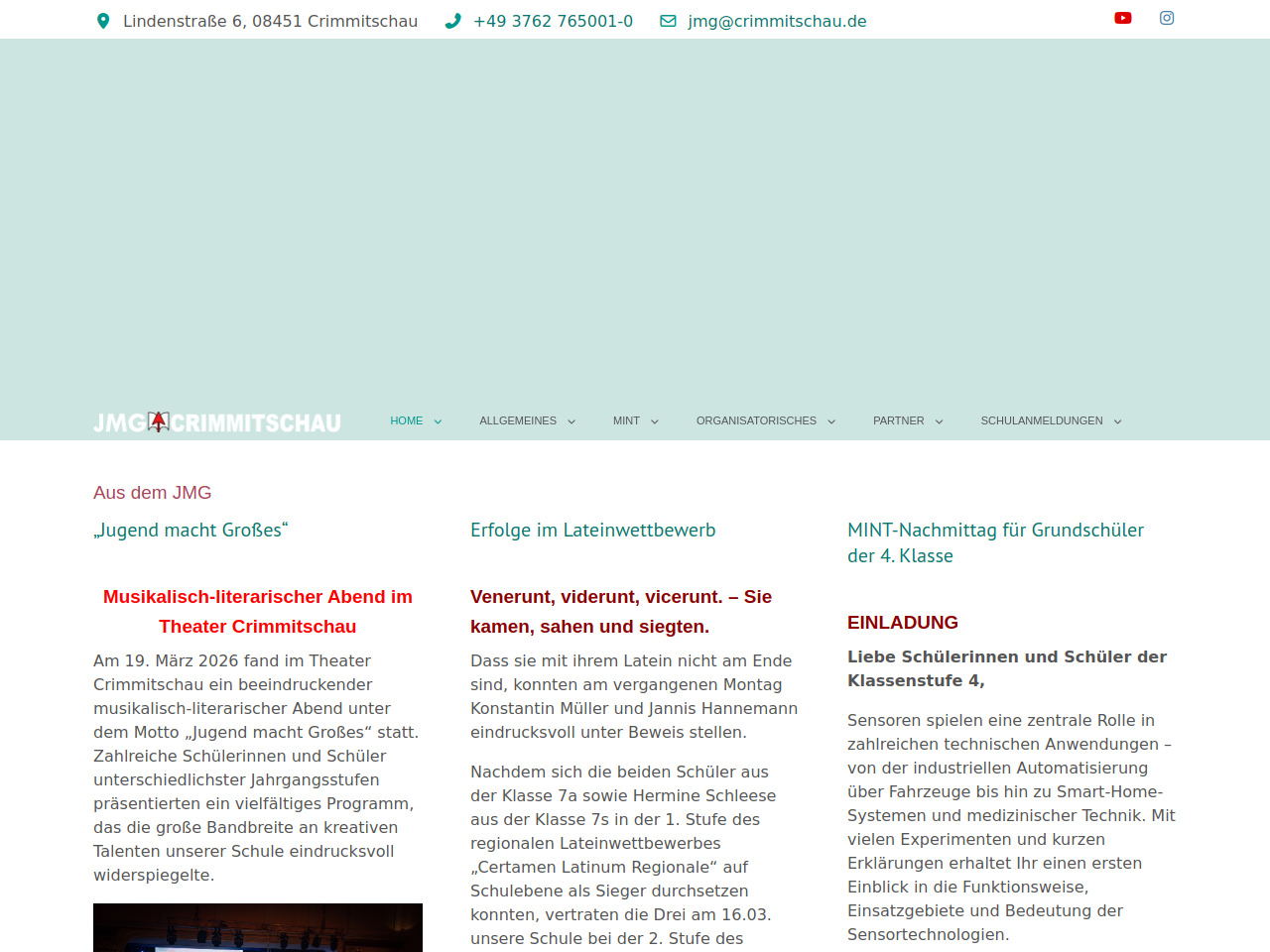Open the Schulanmeldungen dropdown chevron
The image size is (1270, 952).
click(x=1117, y=421)
